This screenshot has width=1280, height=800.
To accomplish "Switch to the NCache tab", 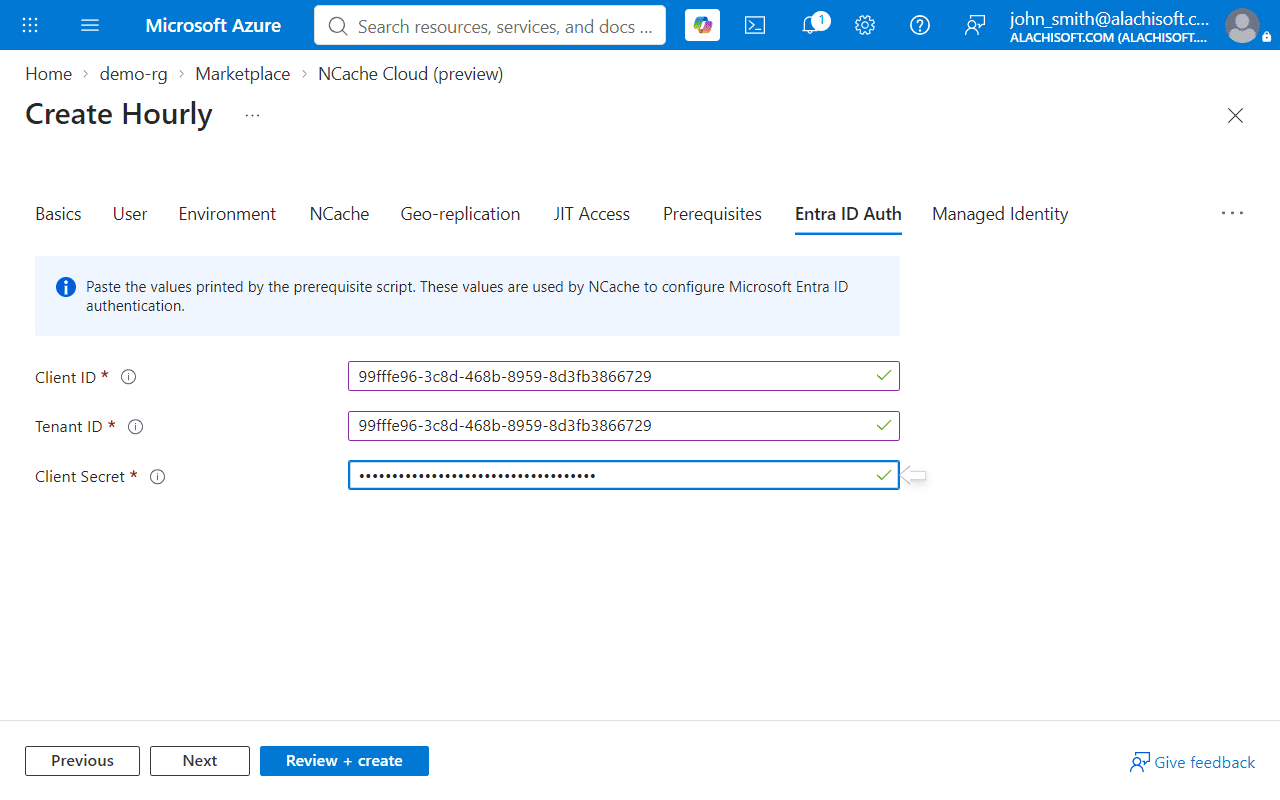I will (339, 214).
